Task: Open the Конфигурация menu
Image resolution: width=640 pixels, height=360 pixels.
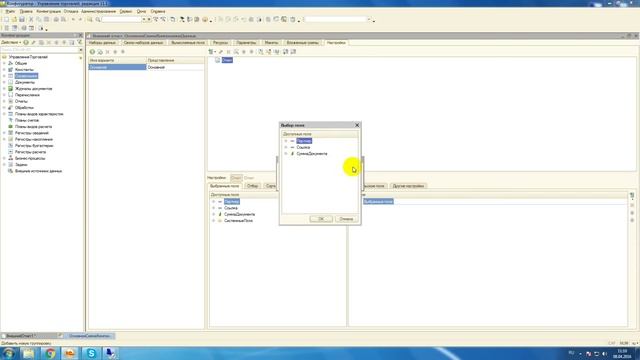Action: click(x=49, y=11)
